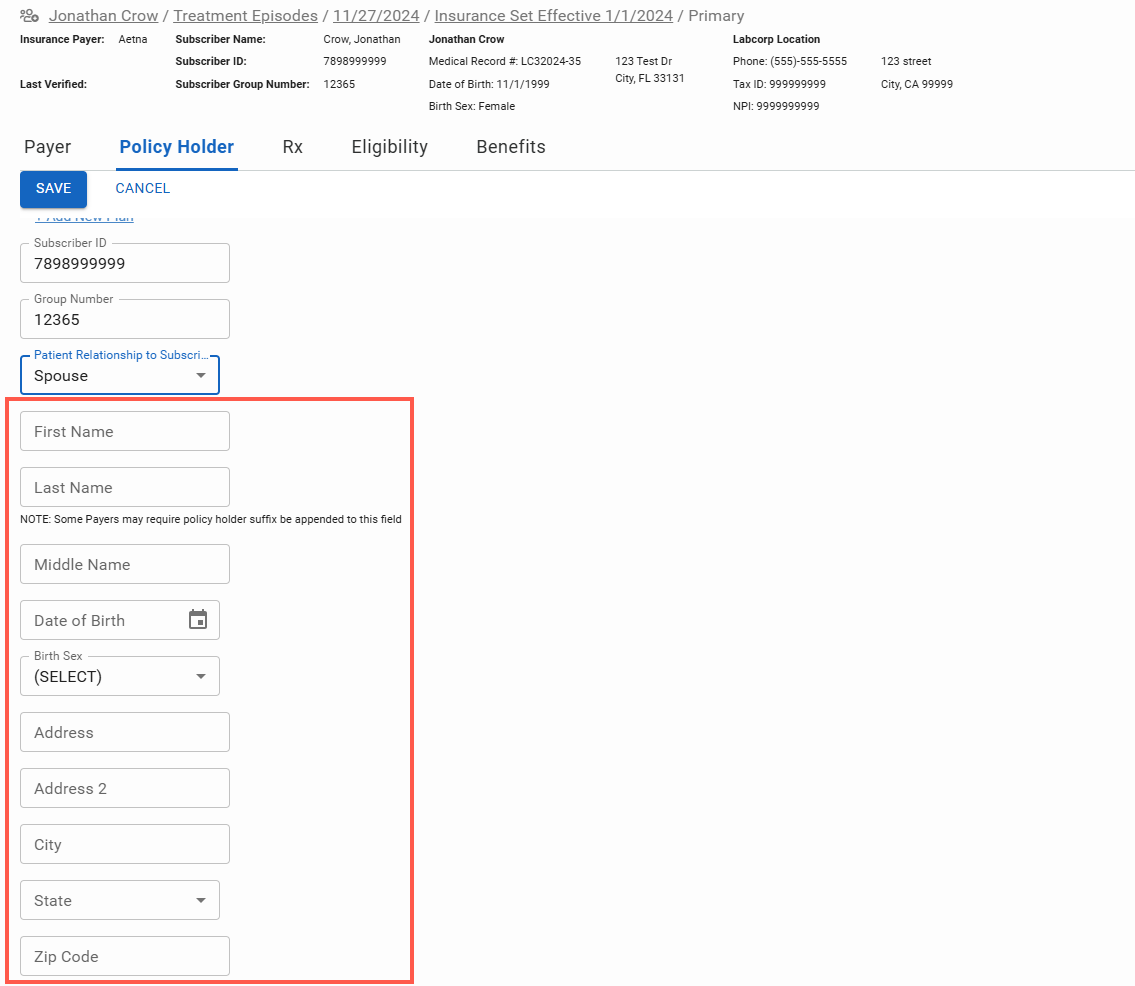The width and height of the screenshot is (1135, 986).
Task: Navigate to Treatment Episodes breadcrumb
Action: pyautogui.click(x=245, y=16)
